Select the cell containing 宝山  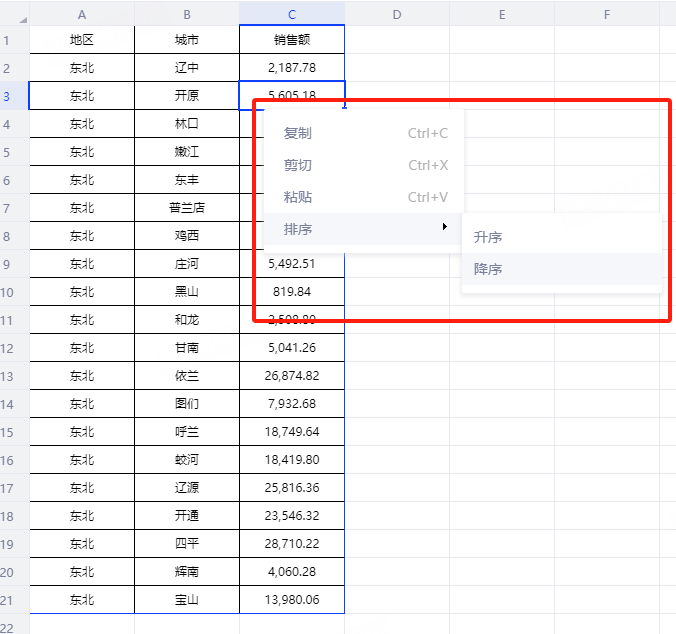coord(187,600)
